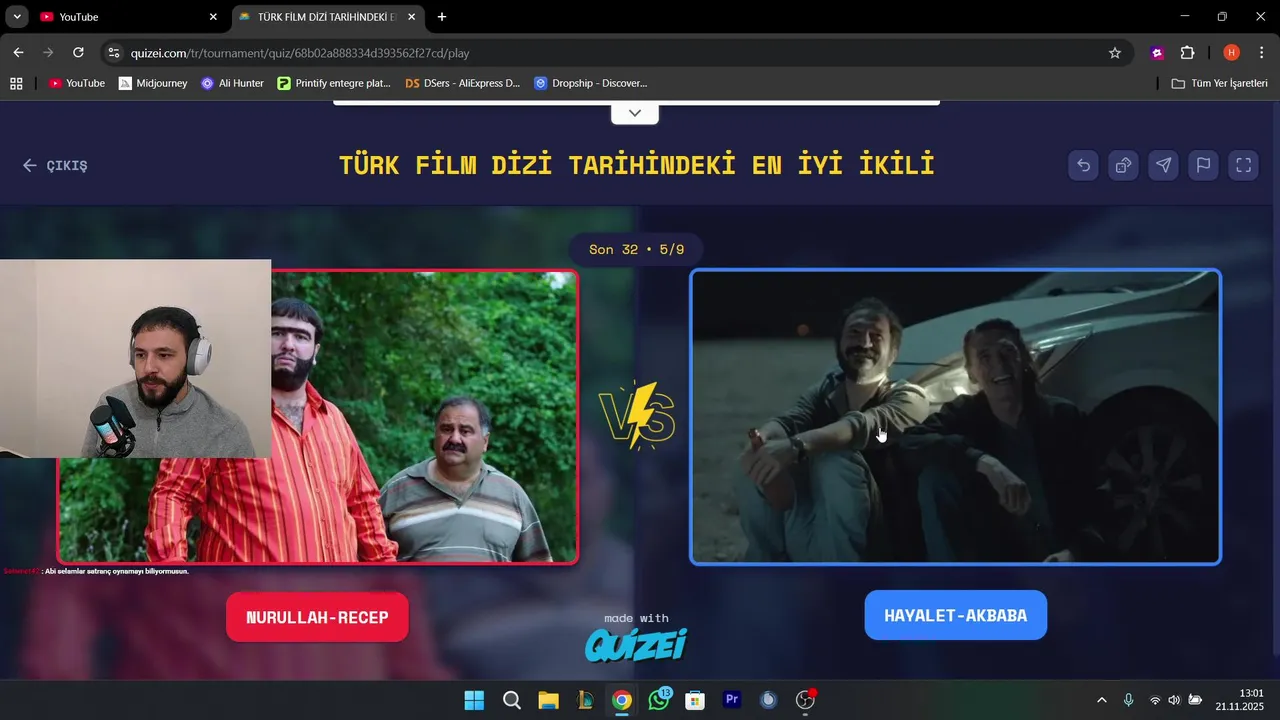
Task: Open WhatsApp from the taskbar
Action: (x=659, y=700)
